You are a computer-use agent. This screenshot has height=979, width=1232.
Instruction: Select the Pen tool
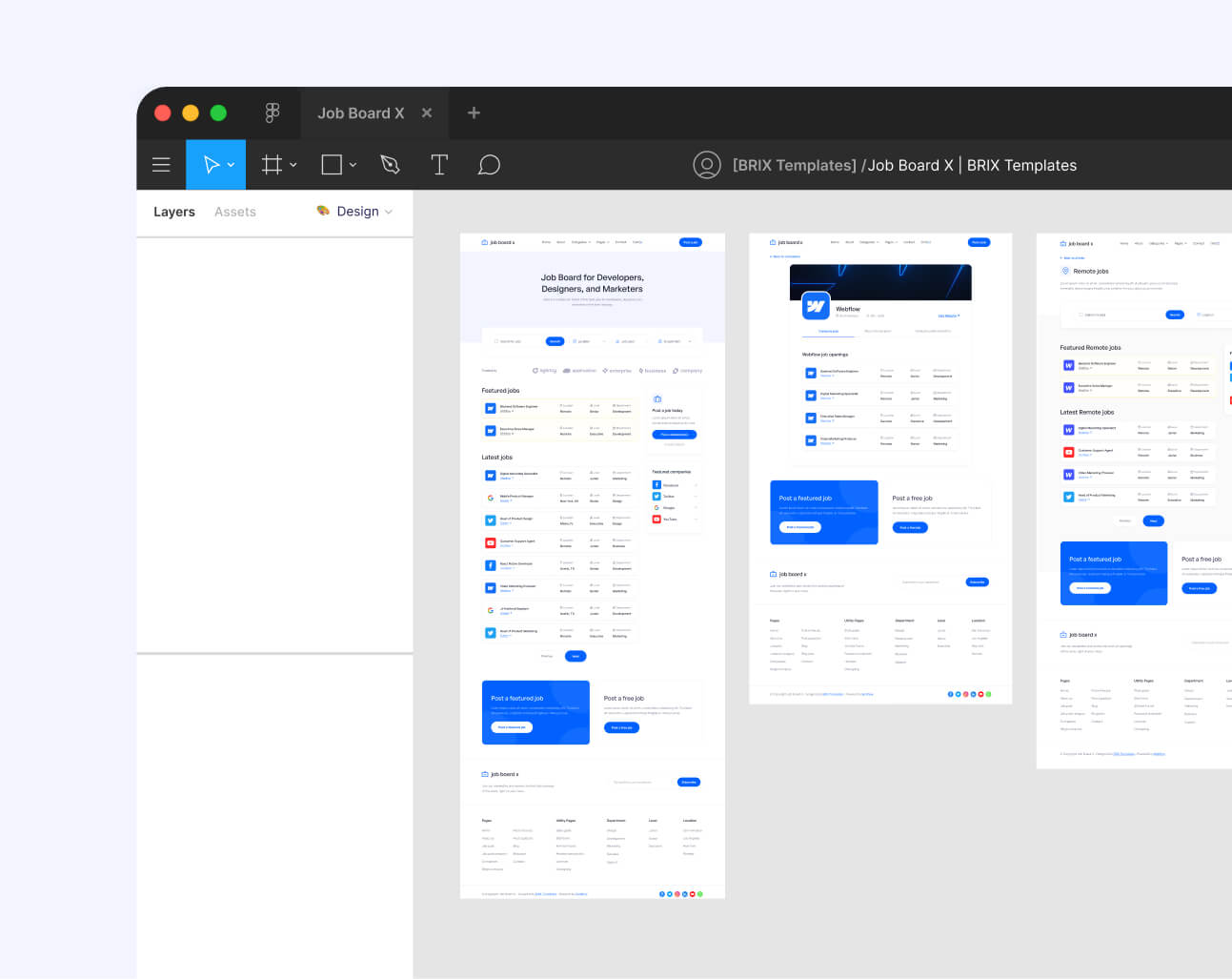pyautogui.click(x=390, y=164)
